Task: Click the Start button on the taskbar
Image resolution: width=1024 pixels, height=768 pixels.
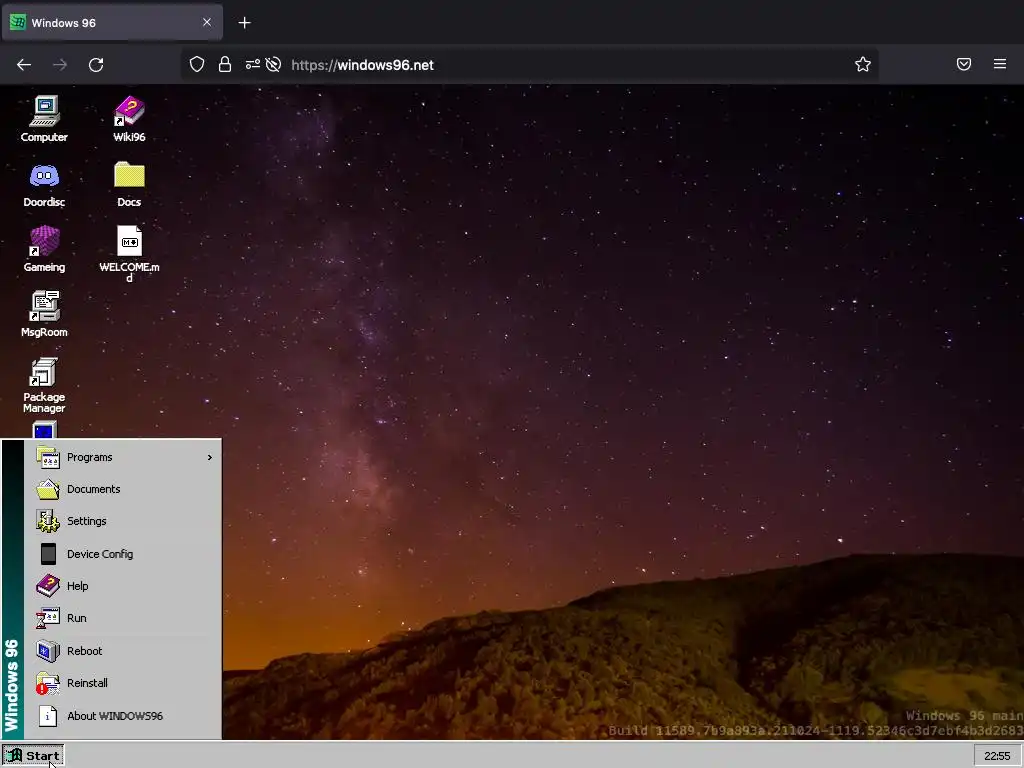Action: [33, 756]
